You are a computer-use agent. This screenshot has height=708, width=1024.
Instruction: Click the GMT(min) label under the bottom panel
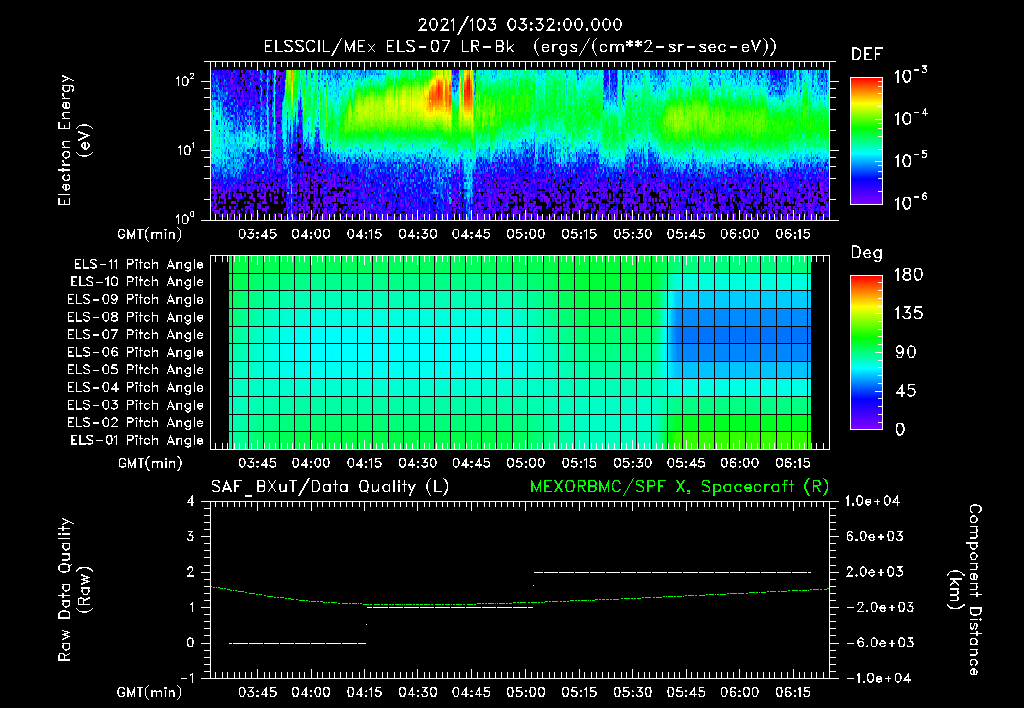coord(150,692)
